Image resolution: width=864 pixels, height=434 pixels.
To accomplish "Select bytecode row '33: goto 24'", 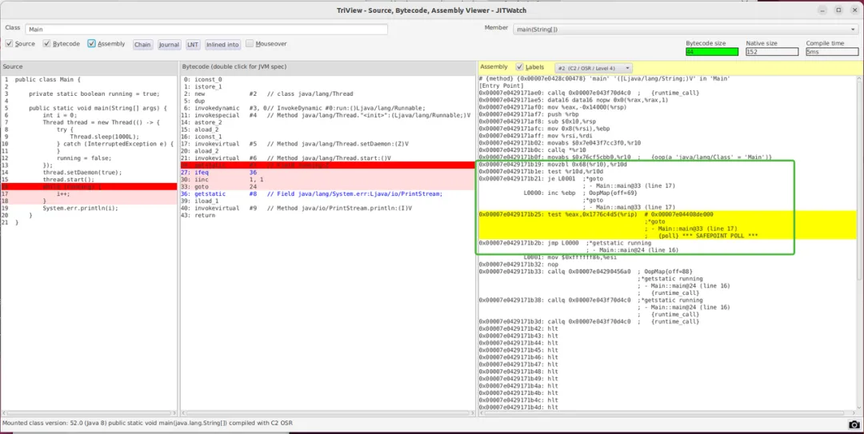I will tap(327, 187).
